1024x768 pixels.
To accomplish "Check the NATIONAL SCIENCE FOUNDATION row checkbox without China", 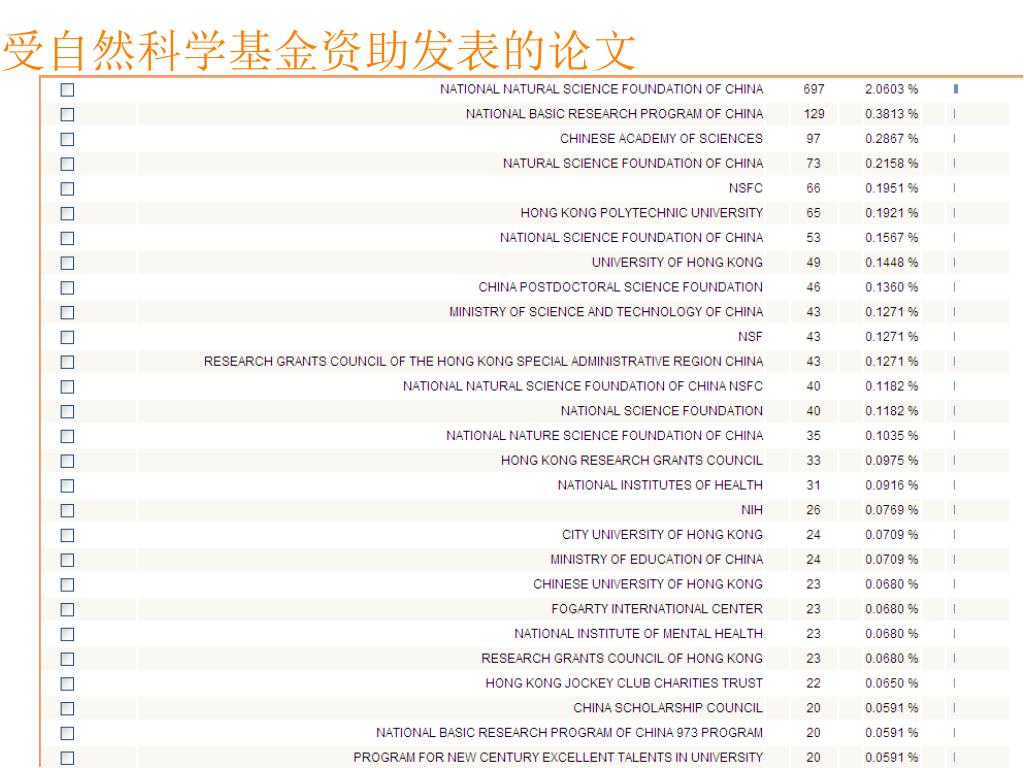I will click(x=67, y=411).
